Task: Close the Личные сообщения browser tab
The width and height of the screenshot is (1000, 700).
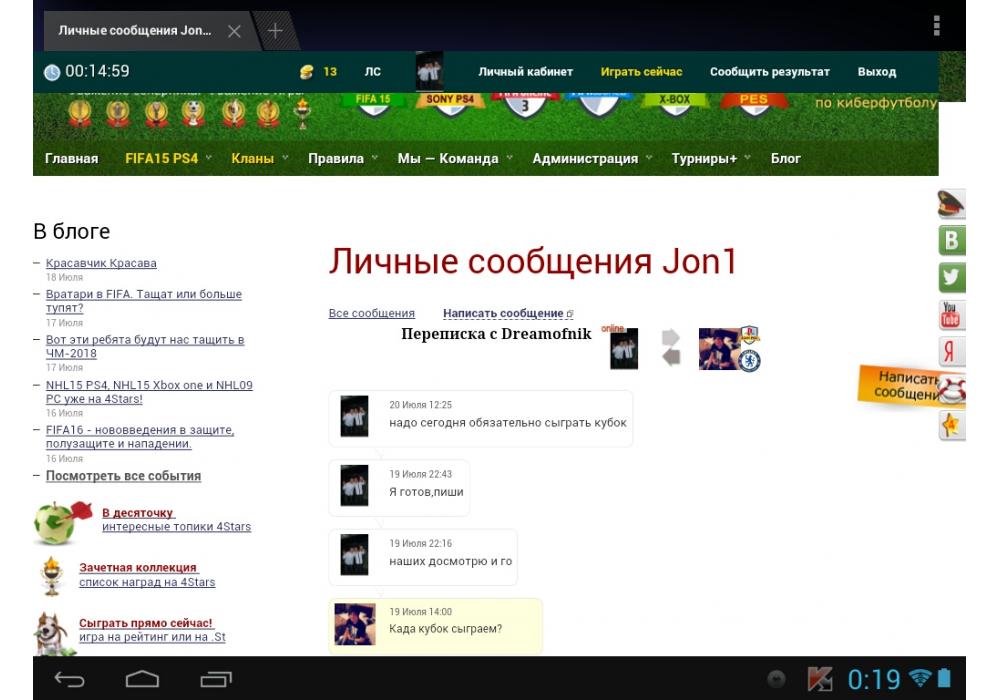Action: click(234, 31)
